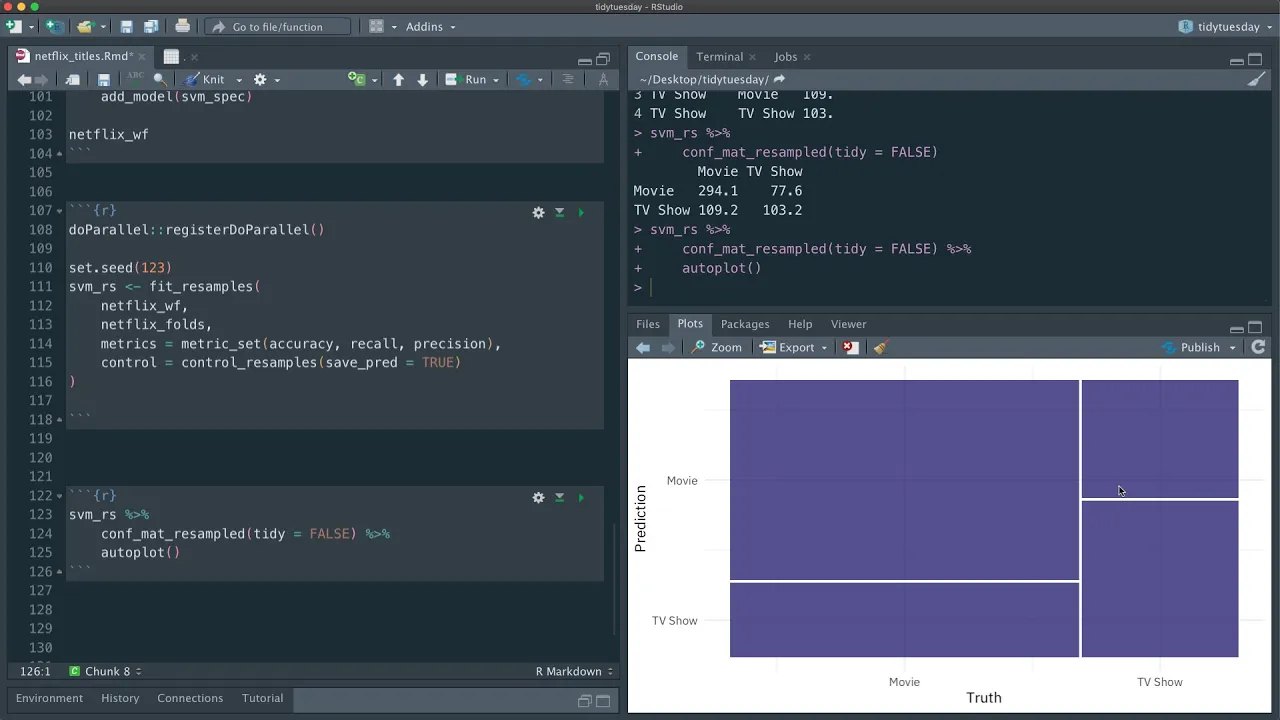Click the Insert Chunk icon
Viewport: 1280px width, 720px height.
coord(357,80)
